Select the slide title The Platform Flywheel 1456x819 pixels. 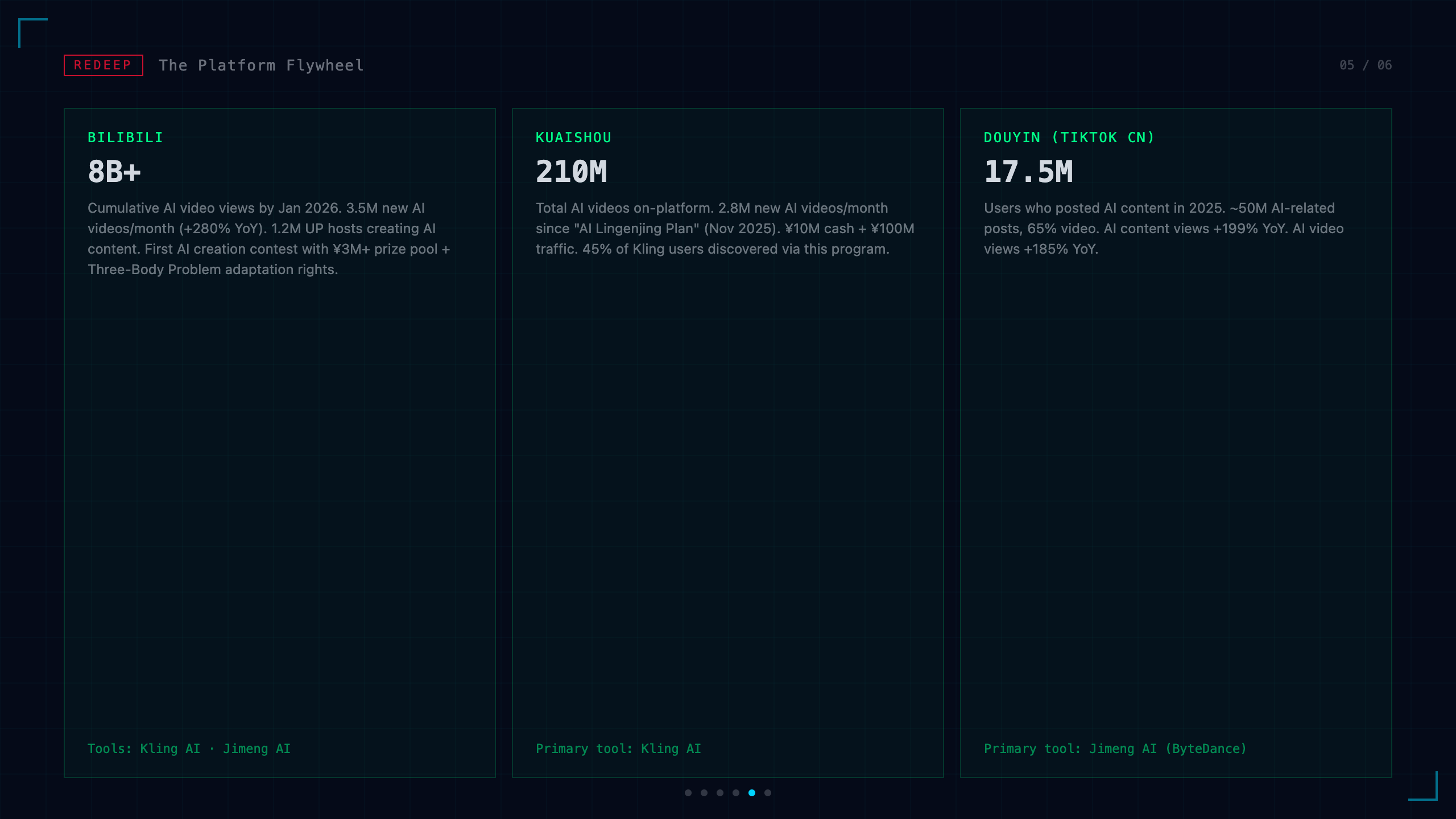[261, 65]
